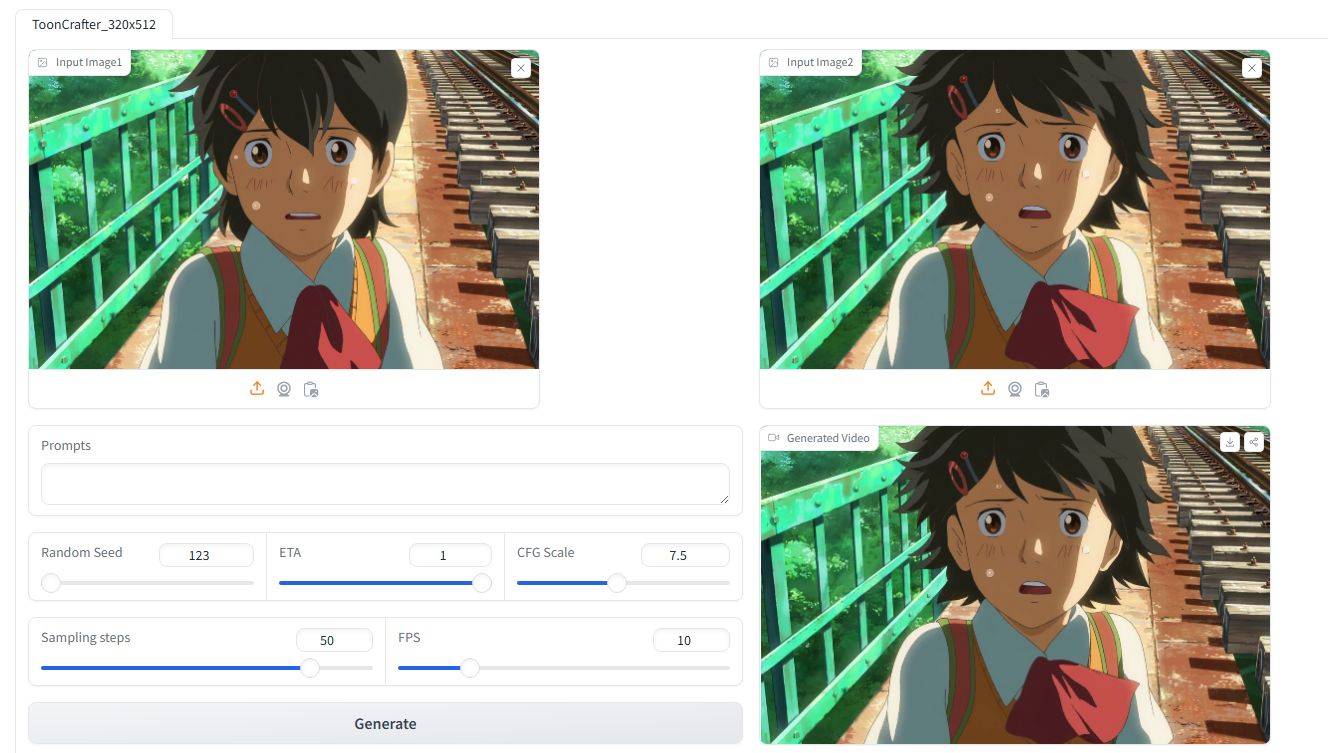Screen dimensions: 1328x753
Task: Click image icon beside Input Image1 label
Action: coord(43,62)
